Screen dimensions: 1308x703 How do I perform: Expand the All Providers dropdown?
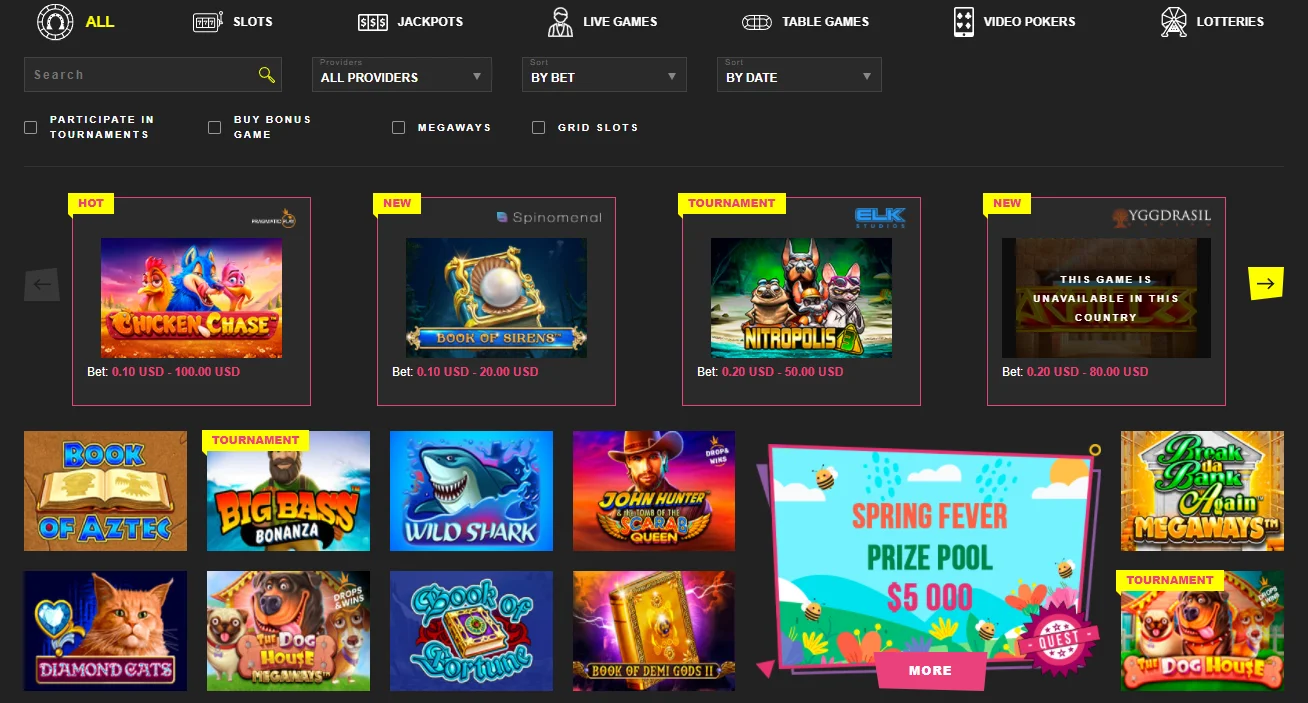402,75
